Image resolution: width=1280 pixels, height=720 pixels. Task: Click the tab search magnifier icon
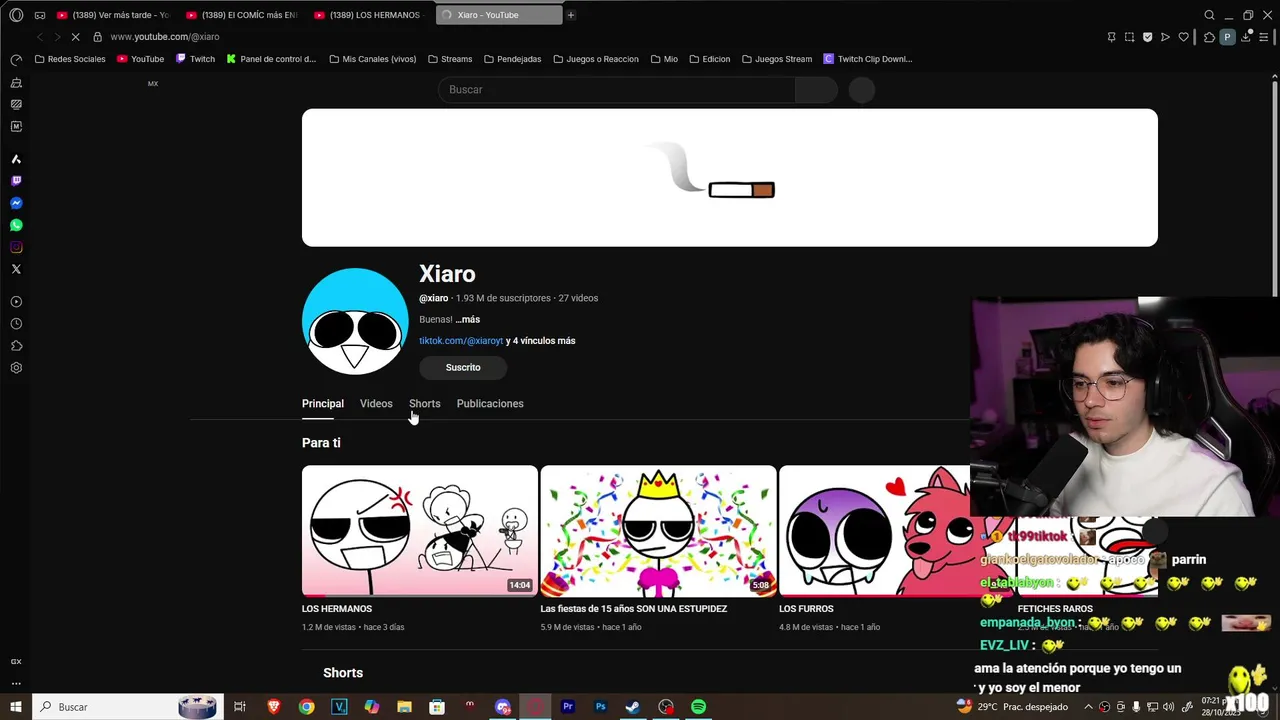click(x=1209, y=15)
